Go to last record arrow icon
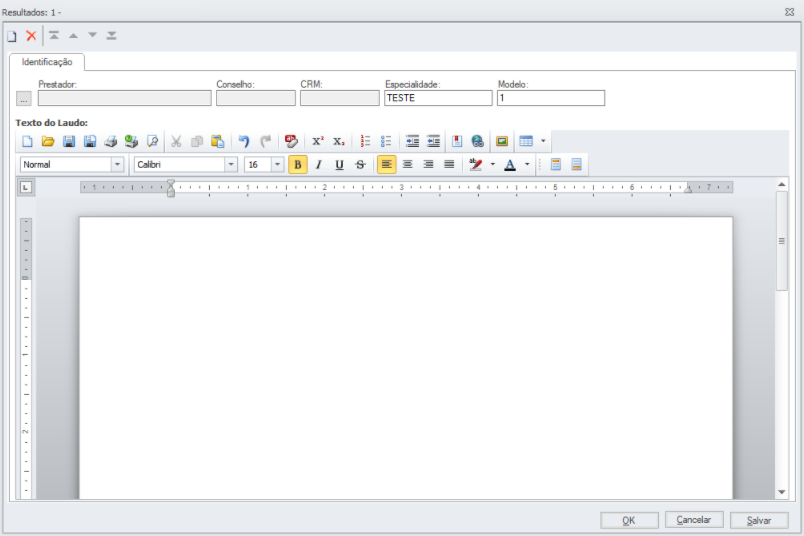This screenshot has width=804, height=536. [111, 35]
